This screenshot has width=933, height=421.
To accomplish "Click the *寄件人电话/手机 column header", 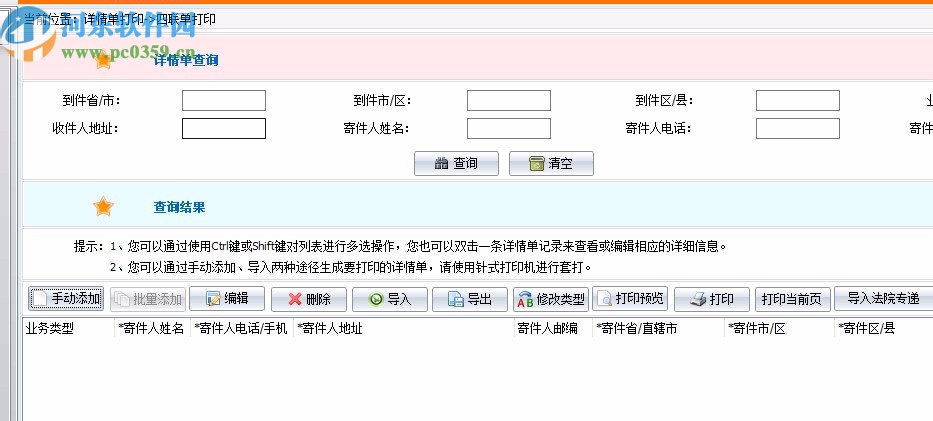I will (x=242, y=328).
